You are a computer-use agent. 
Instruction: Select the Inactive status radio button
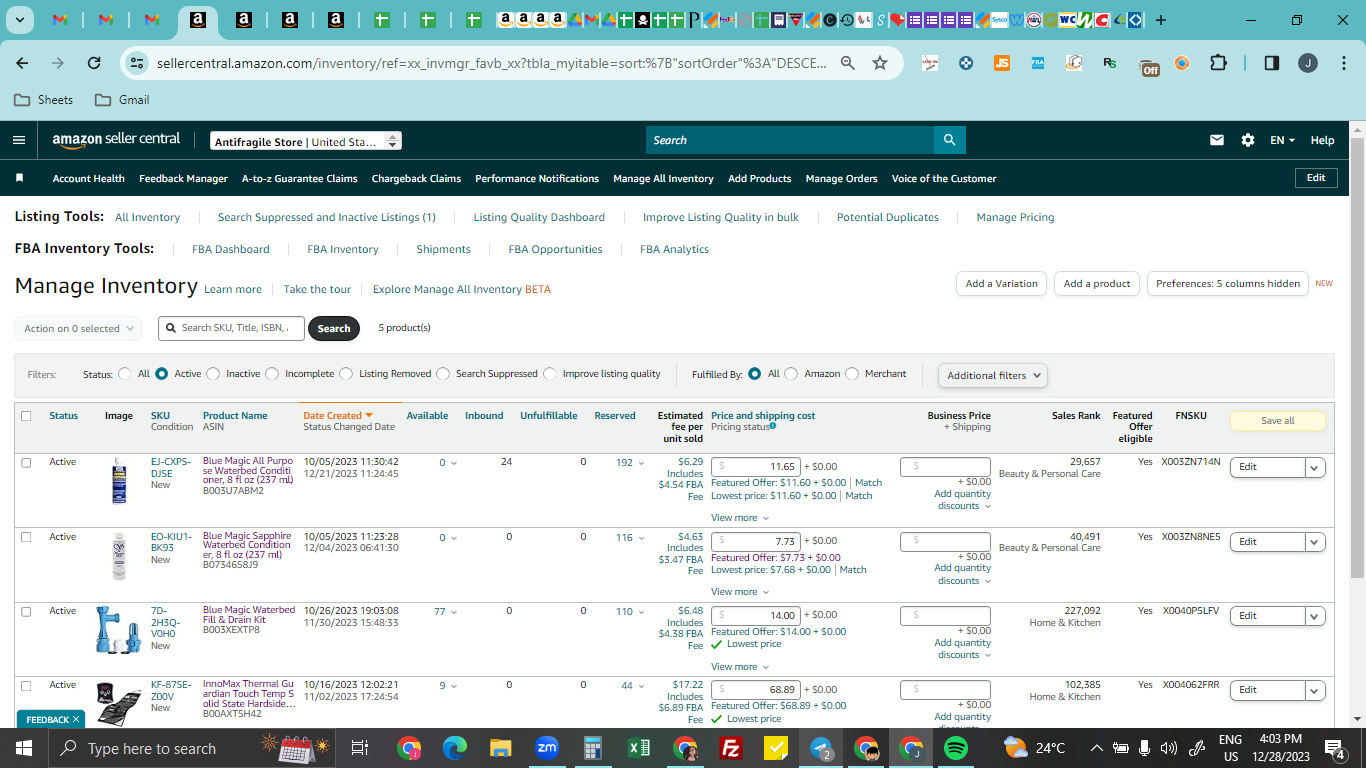point(213,374)
